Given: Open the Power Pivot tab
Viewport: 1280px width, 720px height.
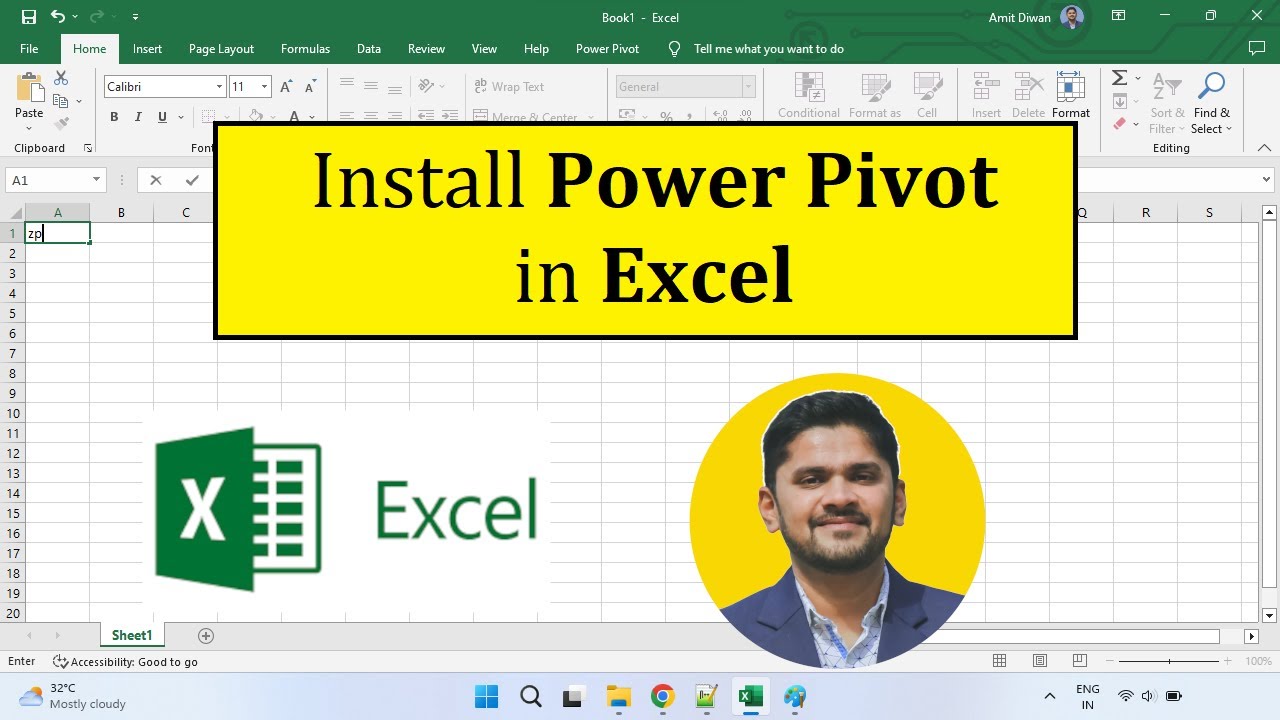Looking at the screenshot, I should click(607, 49).
